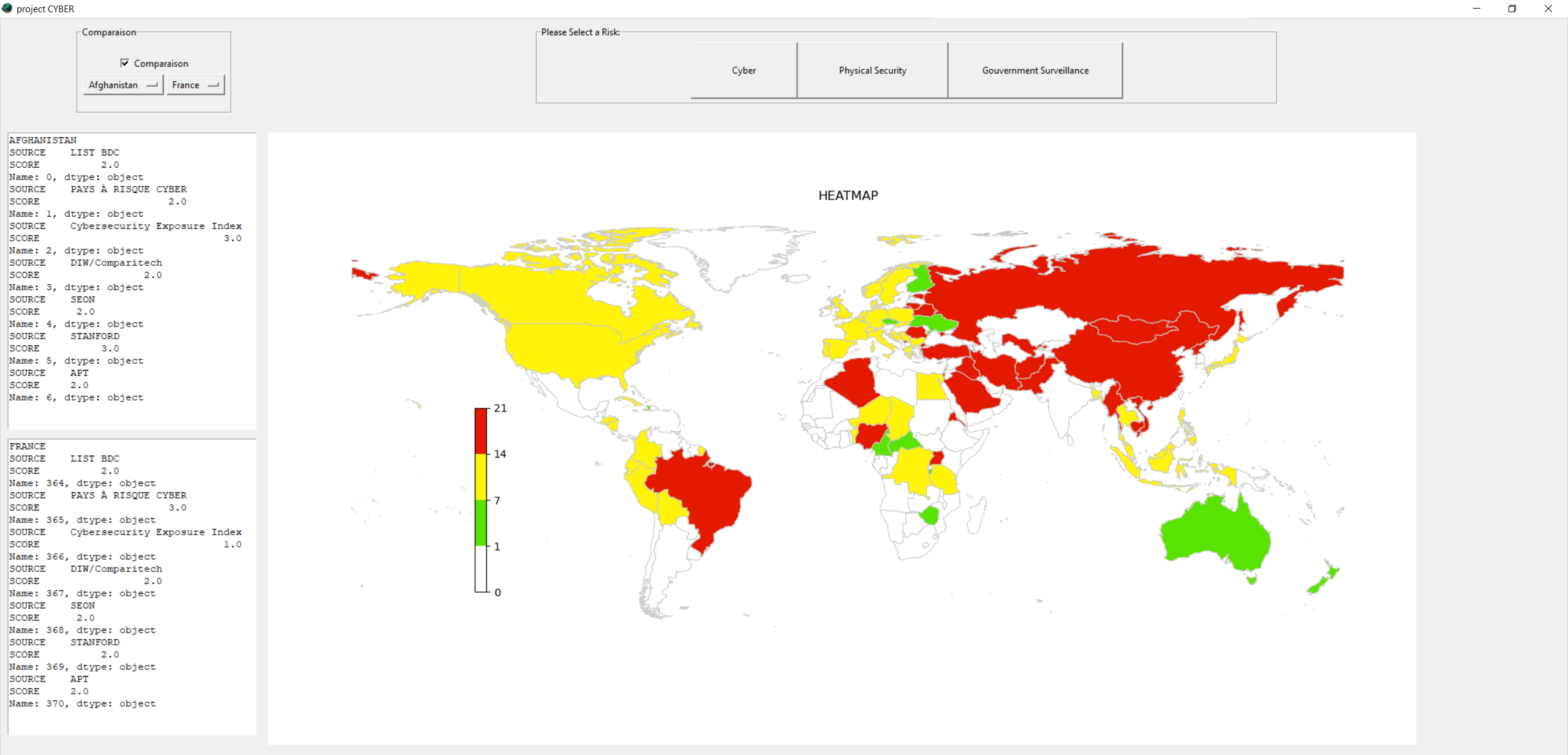Choose the Gouvernement Surveillance risk

coord(1035,70)
